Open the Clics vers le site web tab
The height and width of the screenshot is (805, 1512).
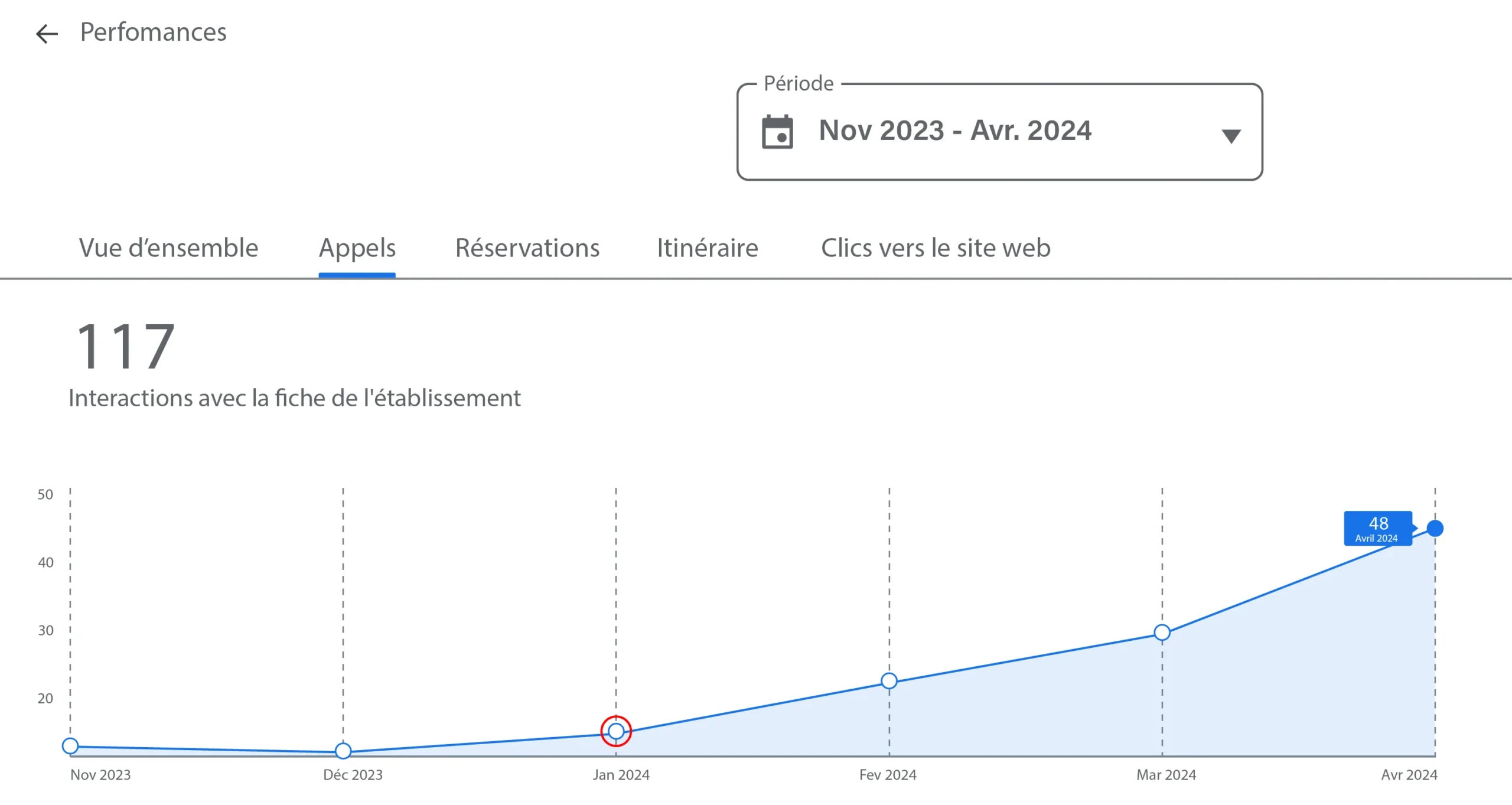(x=936, y=248)
